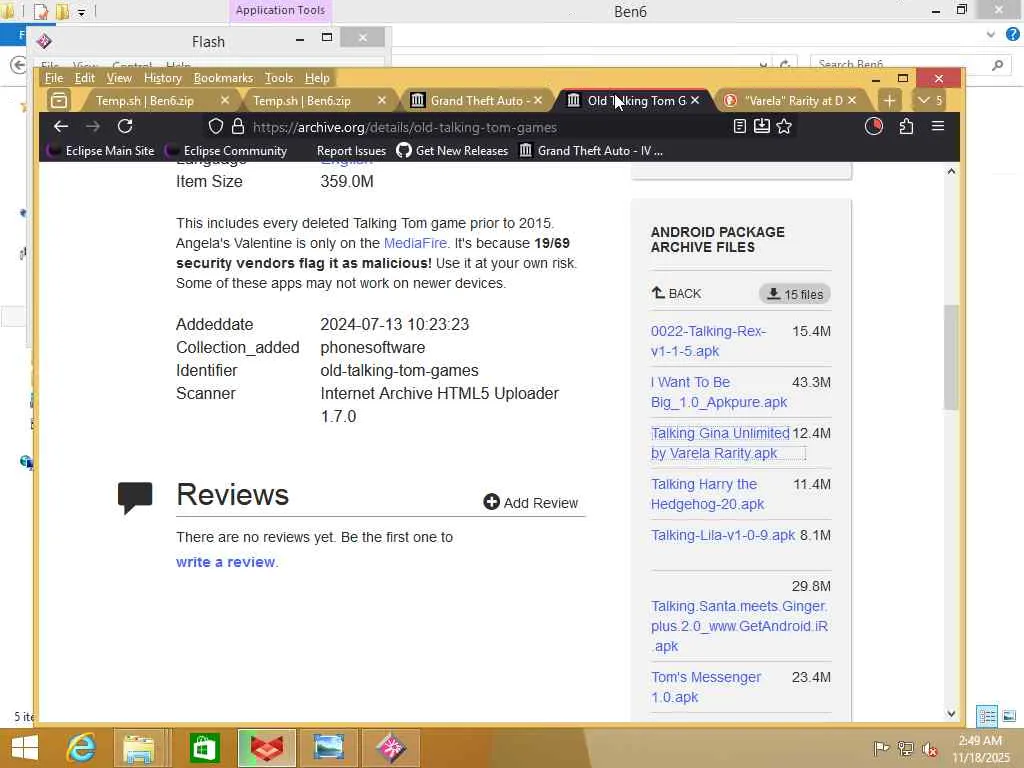The height and width of the screenshot is (768, 1024).
Task: Download Talking.Santa.meets.Ginger.plus.2.0 apk
Action: (x=739, y=626)
